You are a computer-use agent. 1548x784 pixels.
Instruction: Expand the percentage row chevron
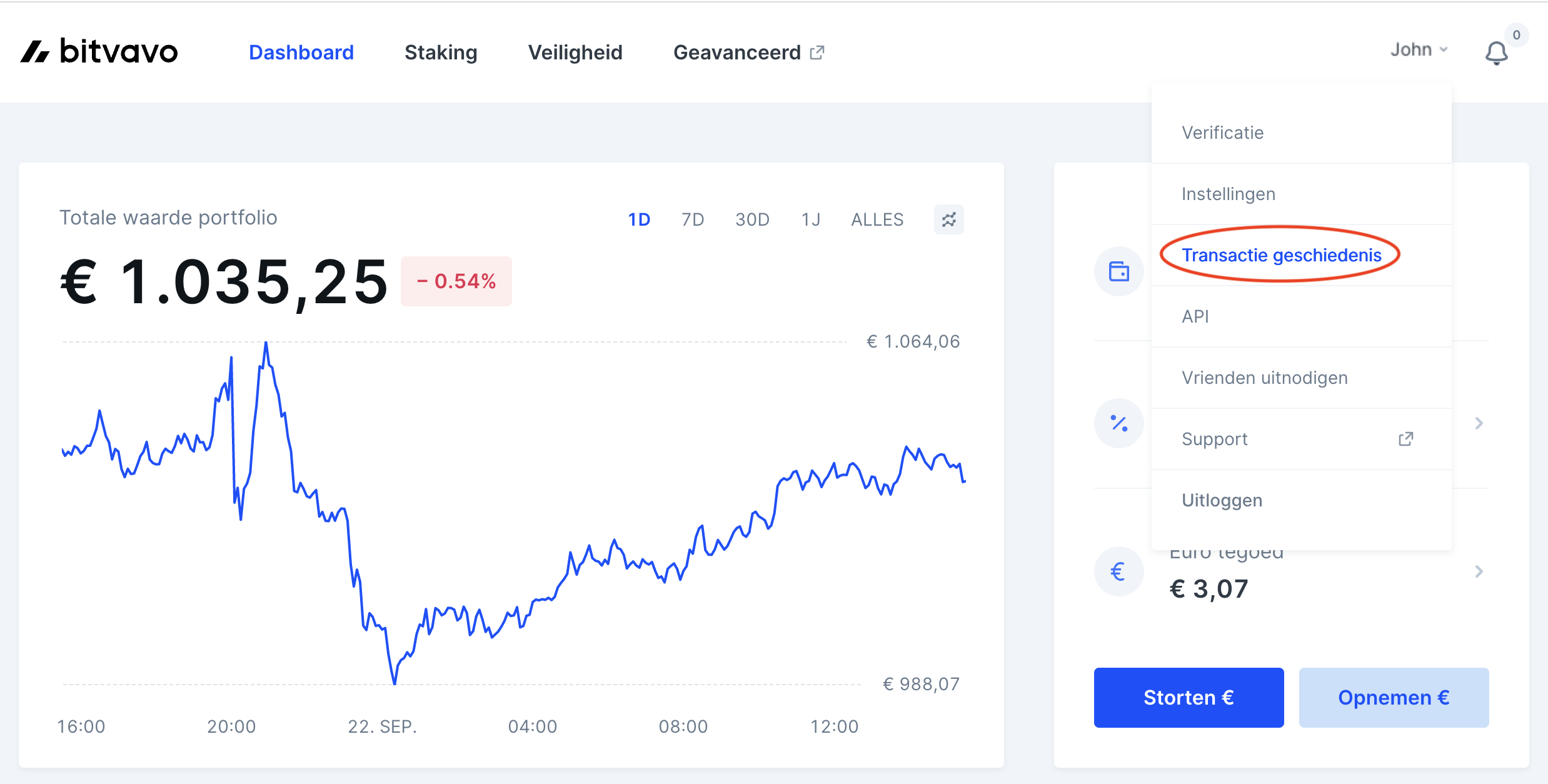(1479, 423)
